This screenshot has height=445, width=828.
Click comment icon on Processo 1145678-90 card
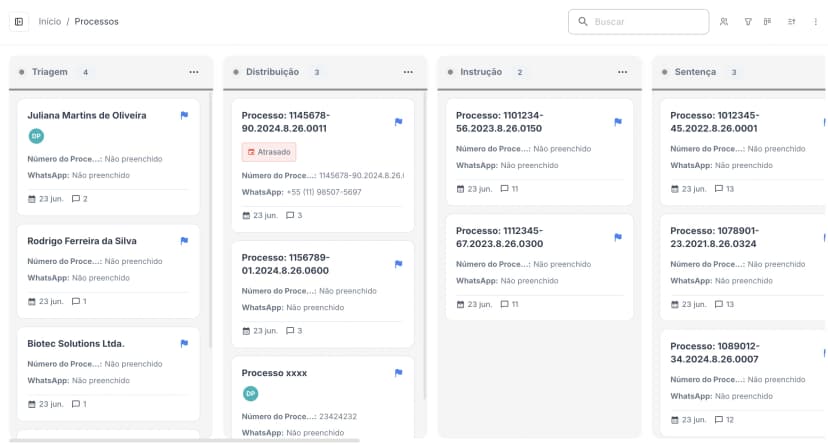[290, 215]
